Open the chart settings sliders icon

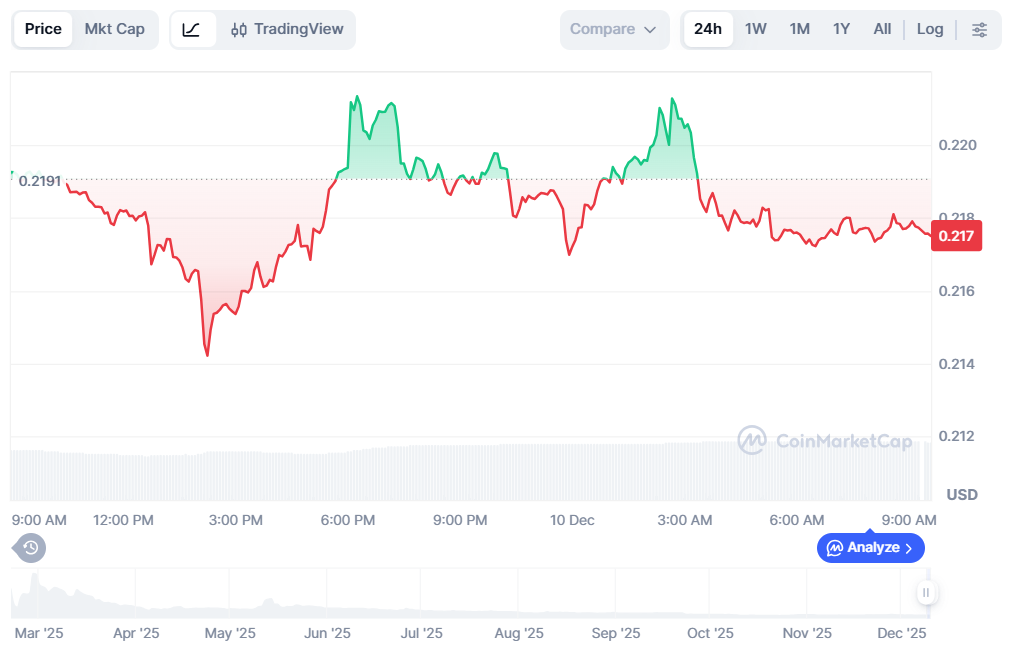979,30
